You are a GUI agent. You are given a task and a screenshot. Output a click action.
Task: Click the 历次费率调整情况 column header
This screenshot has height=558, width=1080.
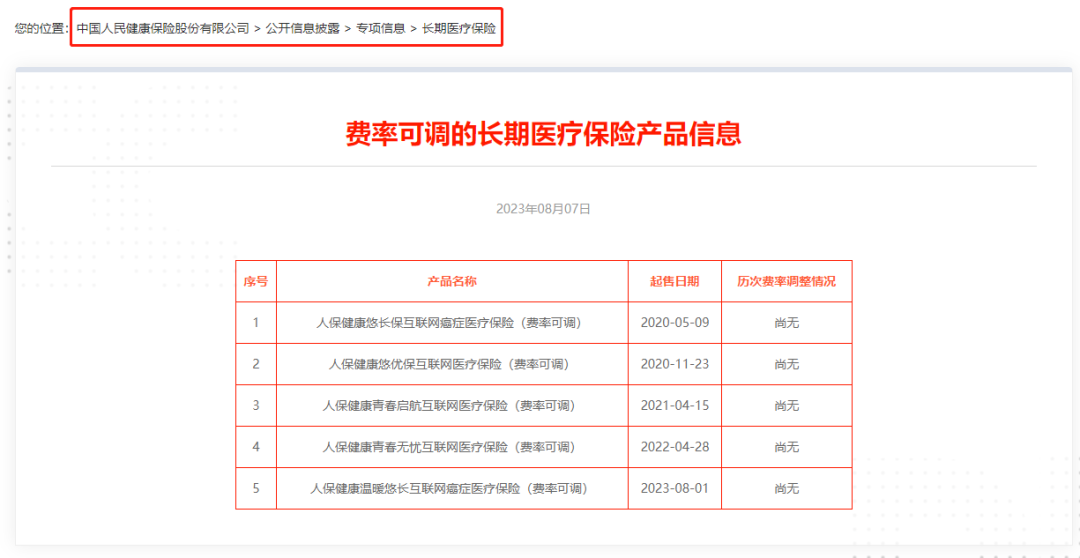coord(787,281)
